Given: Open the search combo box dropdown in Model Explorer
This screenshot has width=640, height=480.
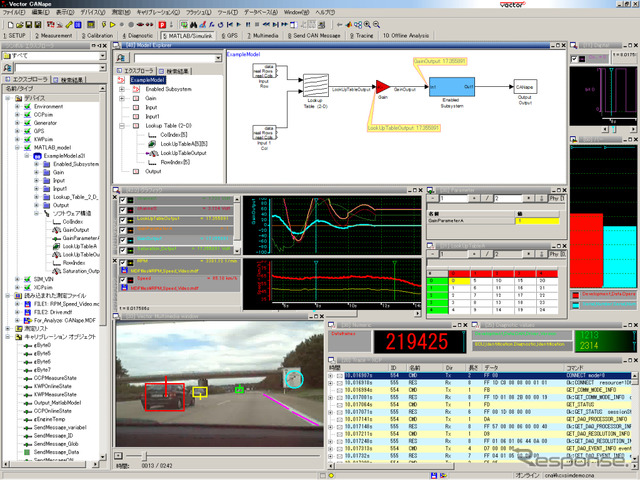Looking at the screenshot, I should (x=218, y=58).
